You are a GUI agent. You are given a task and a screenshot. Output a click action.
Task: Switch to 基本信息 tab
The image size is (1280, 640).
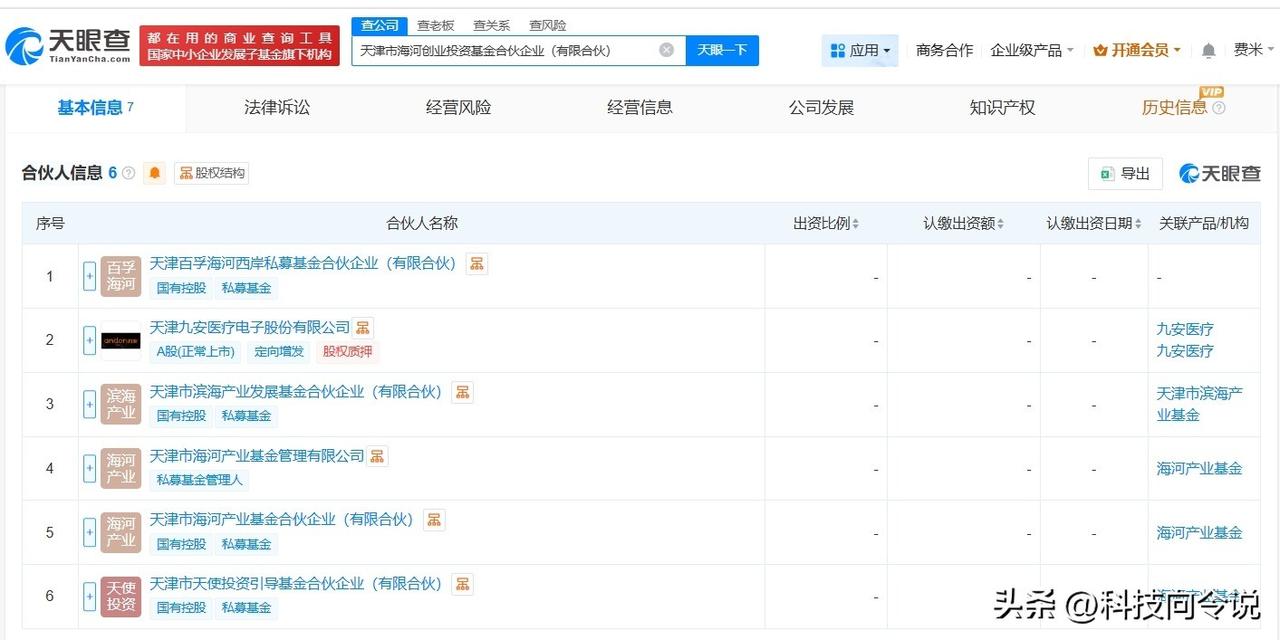tap(95, 108)
